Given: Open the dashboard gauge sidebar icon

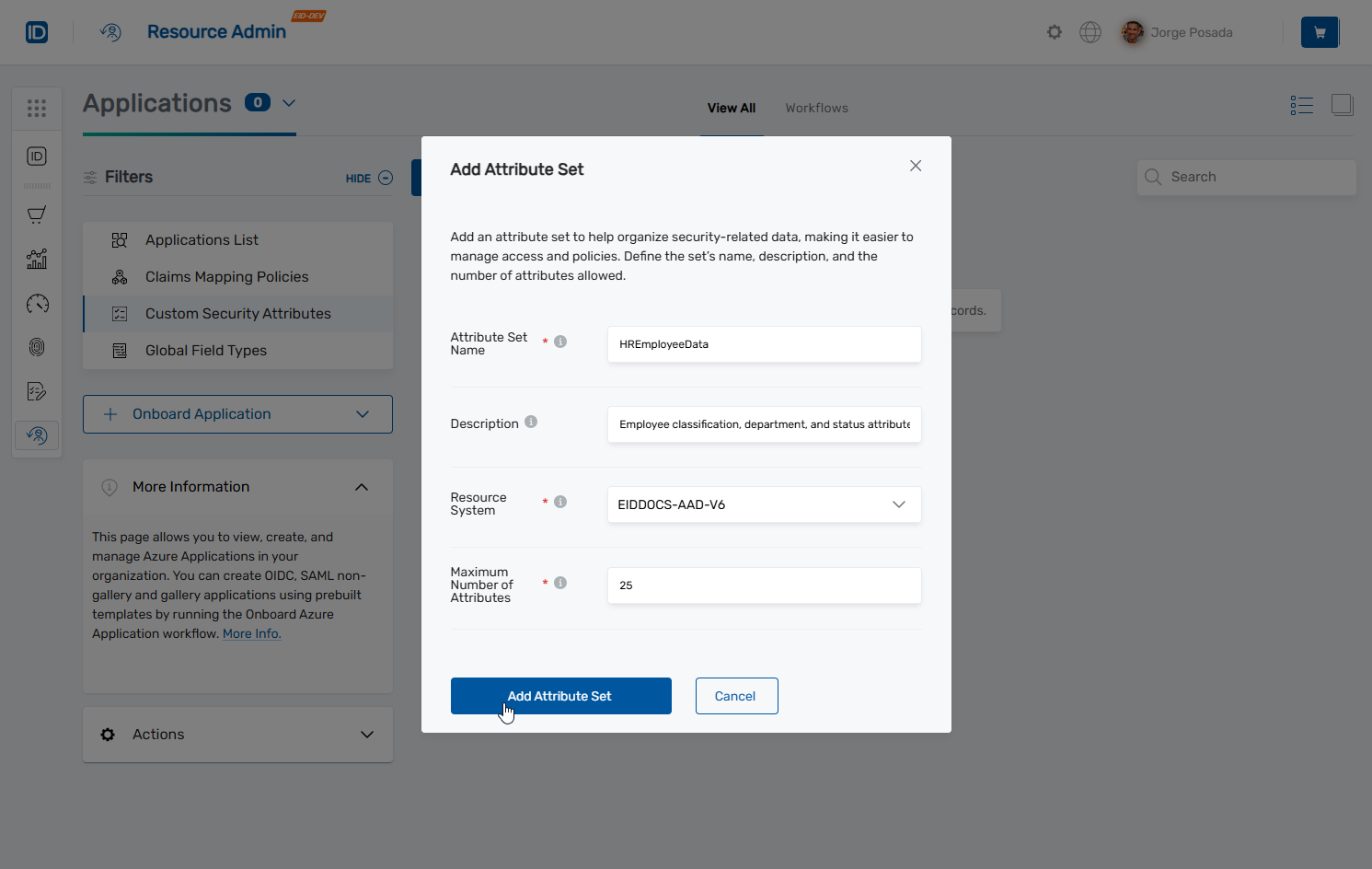Looking at the screenshot, I should (x=37, y=303).
